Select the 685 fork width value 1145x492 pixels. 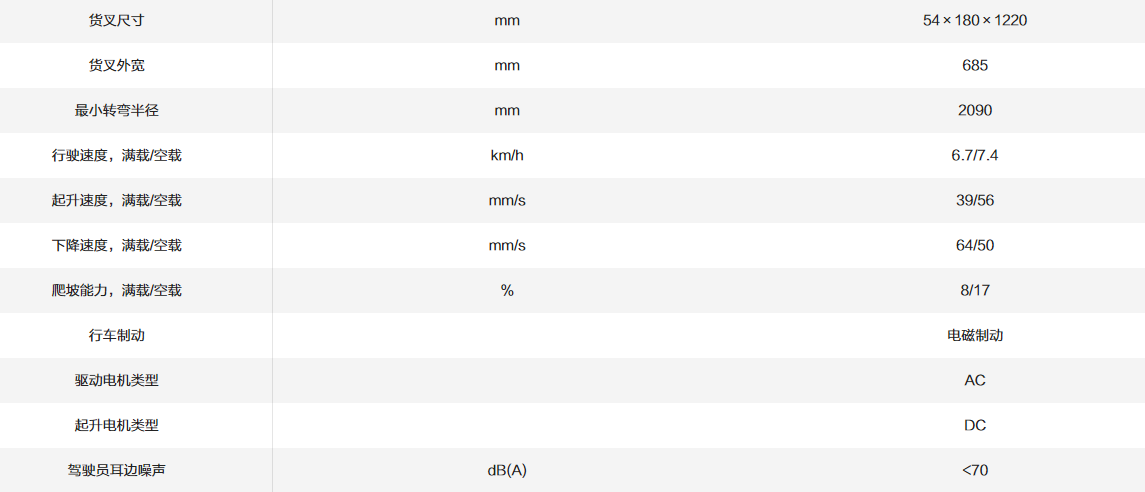[x=975, y=65]
